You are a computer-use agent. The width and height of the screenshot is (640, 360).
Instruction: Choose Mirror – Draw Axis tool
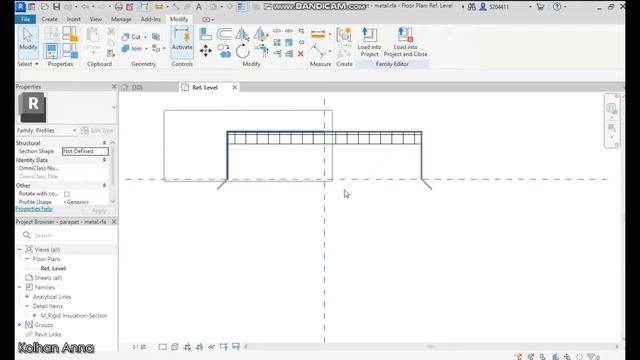[260, 34]
